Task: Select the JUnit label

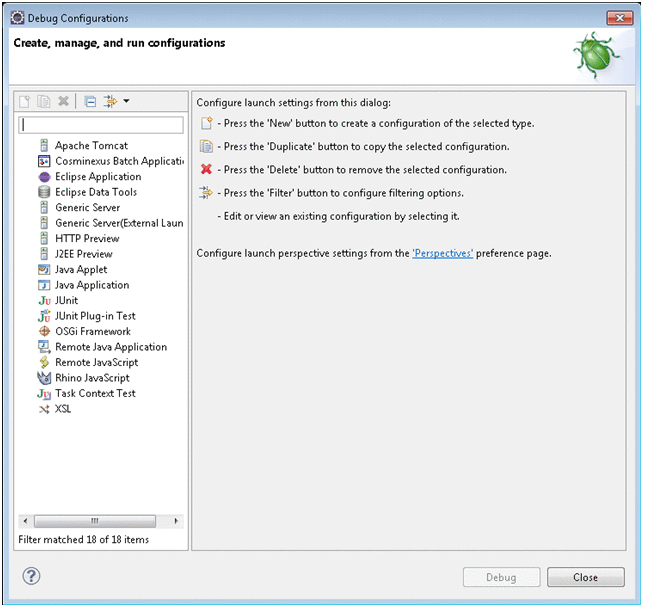Action: (67, 301)
